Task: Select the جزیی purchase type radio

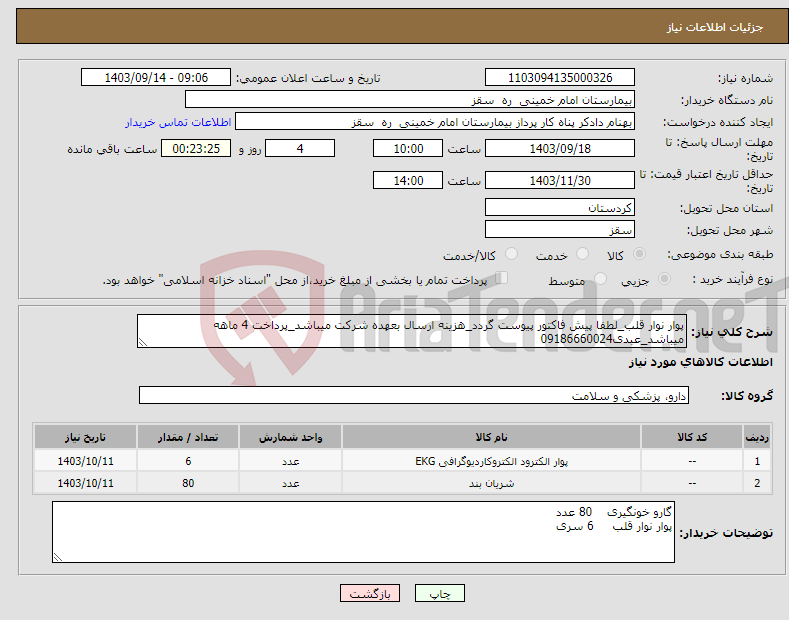Action: tap(664, 279)
